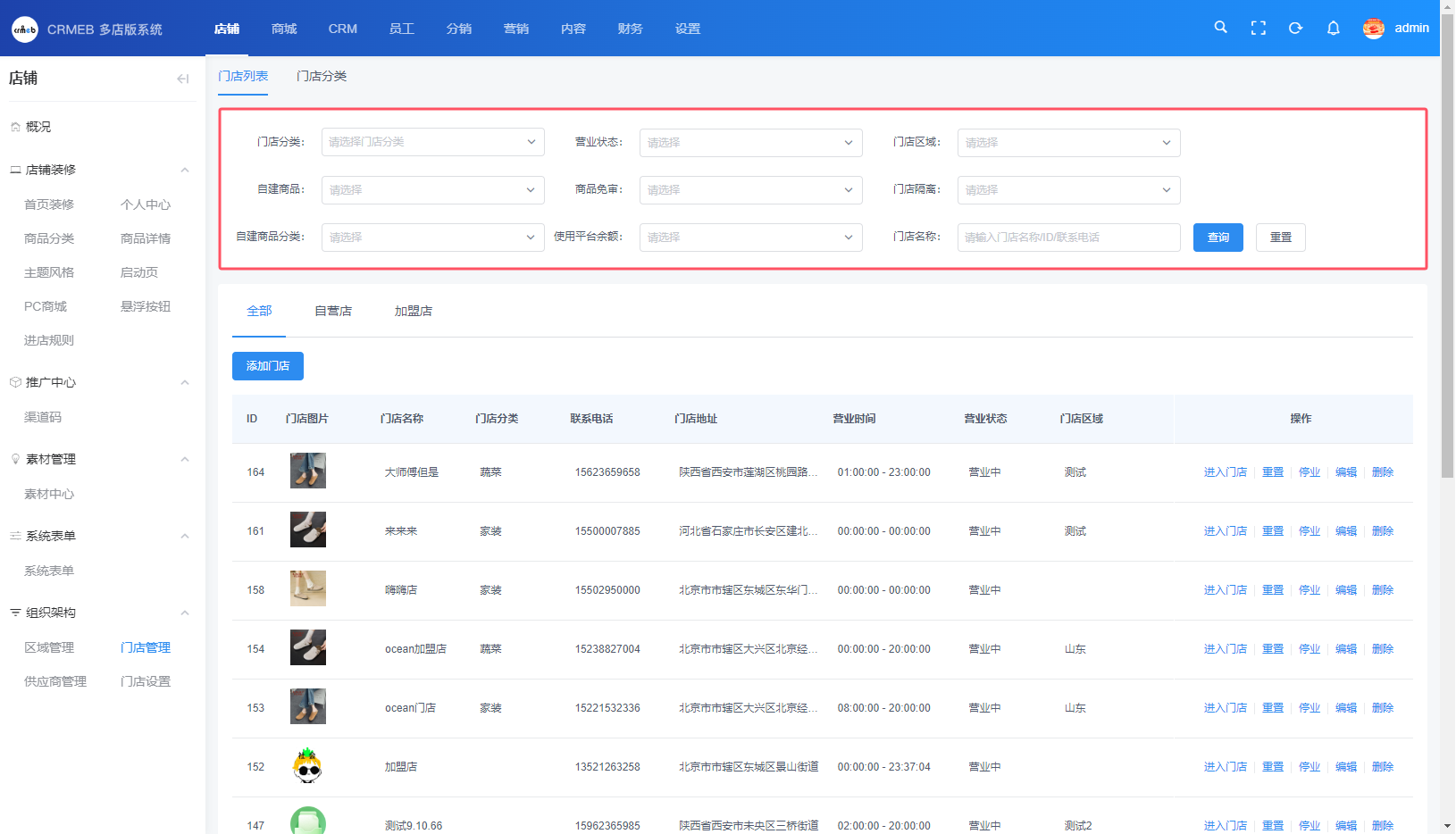
Task: Toggle fullscreen mode icon
Action: [x=1258, y=29]
